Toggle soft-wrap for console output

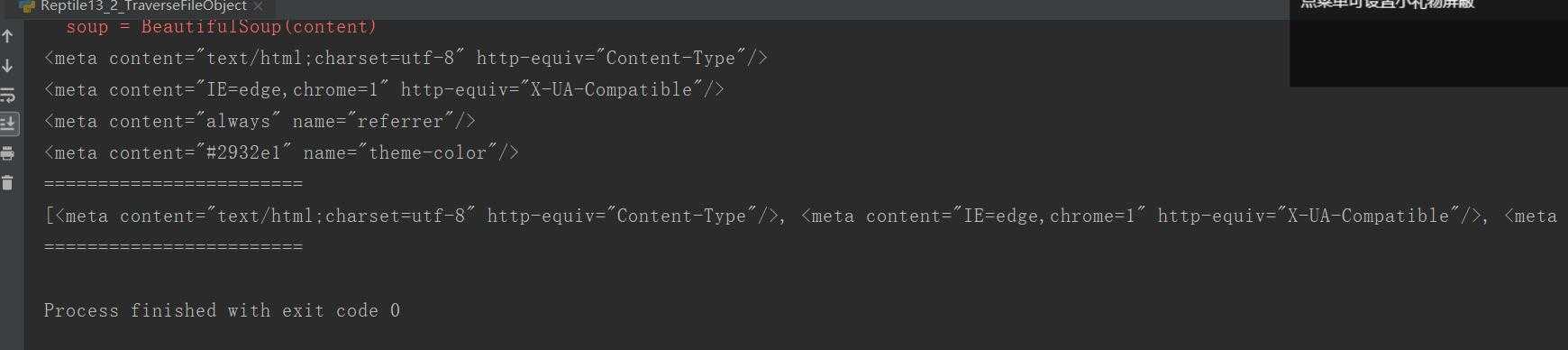tap(8, 95)
